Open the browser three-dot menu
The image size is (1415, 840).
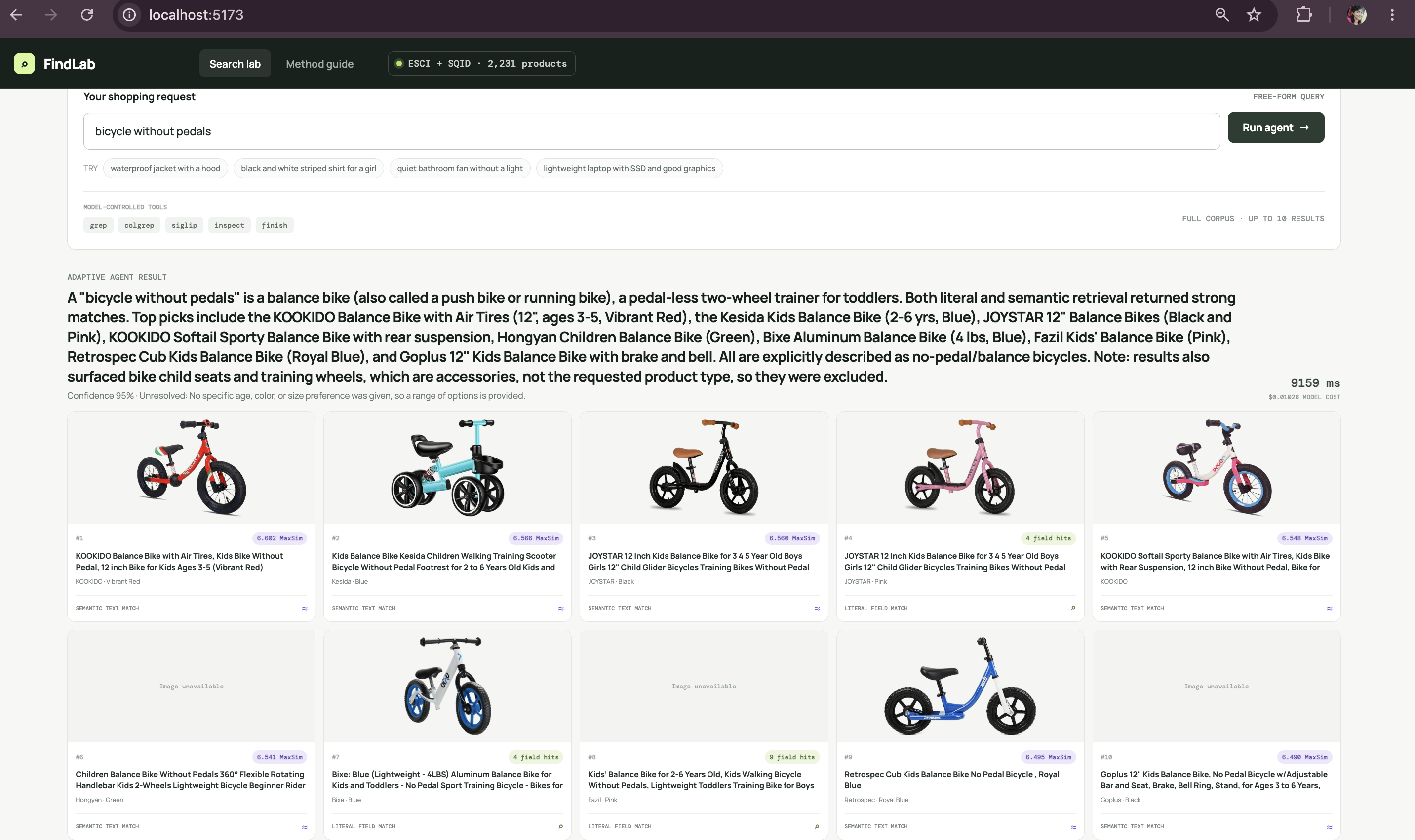pos(1392,15)
